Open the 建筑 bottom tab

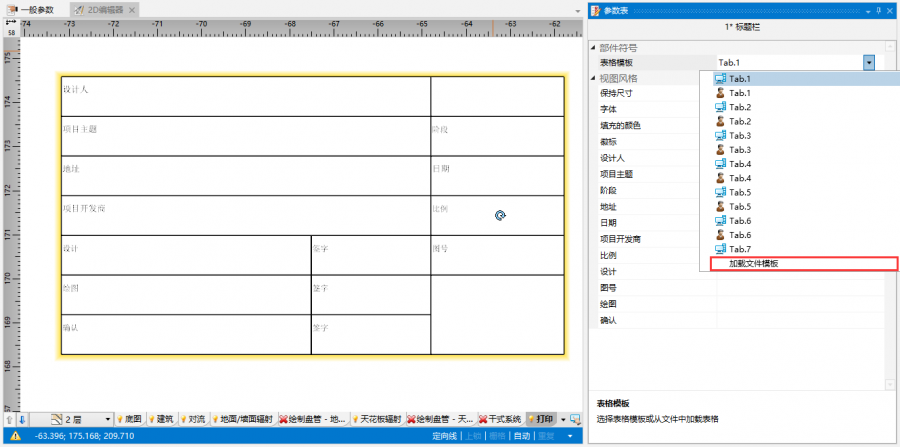[x=164, y=419]
